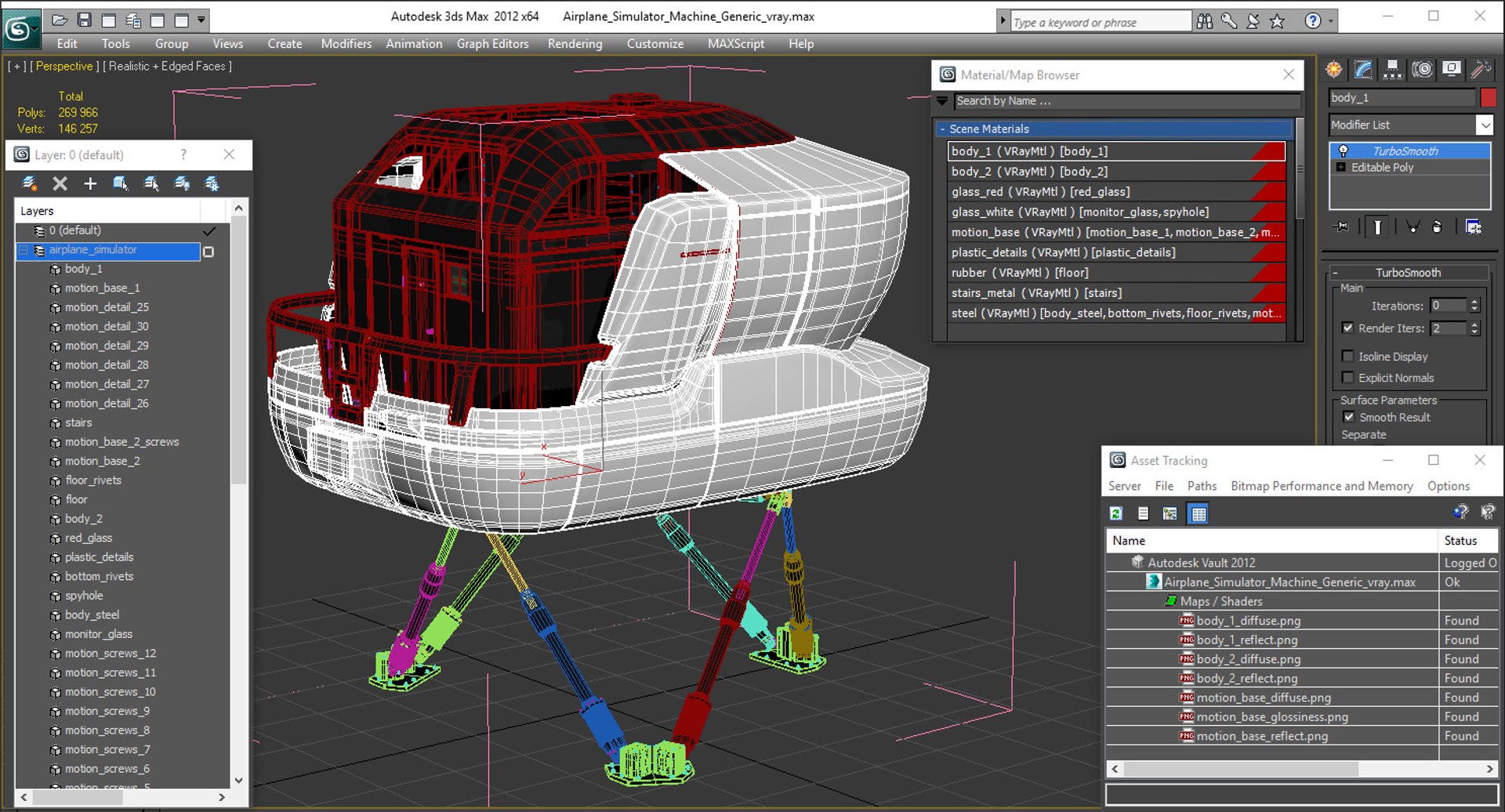
Task: Toggle Show End Result icon
Action: [x=1377, y=227]
